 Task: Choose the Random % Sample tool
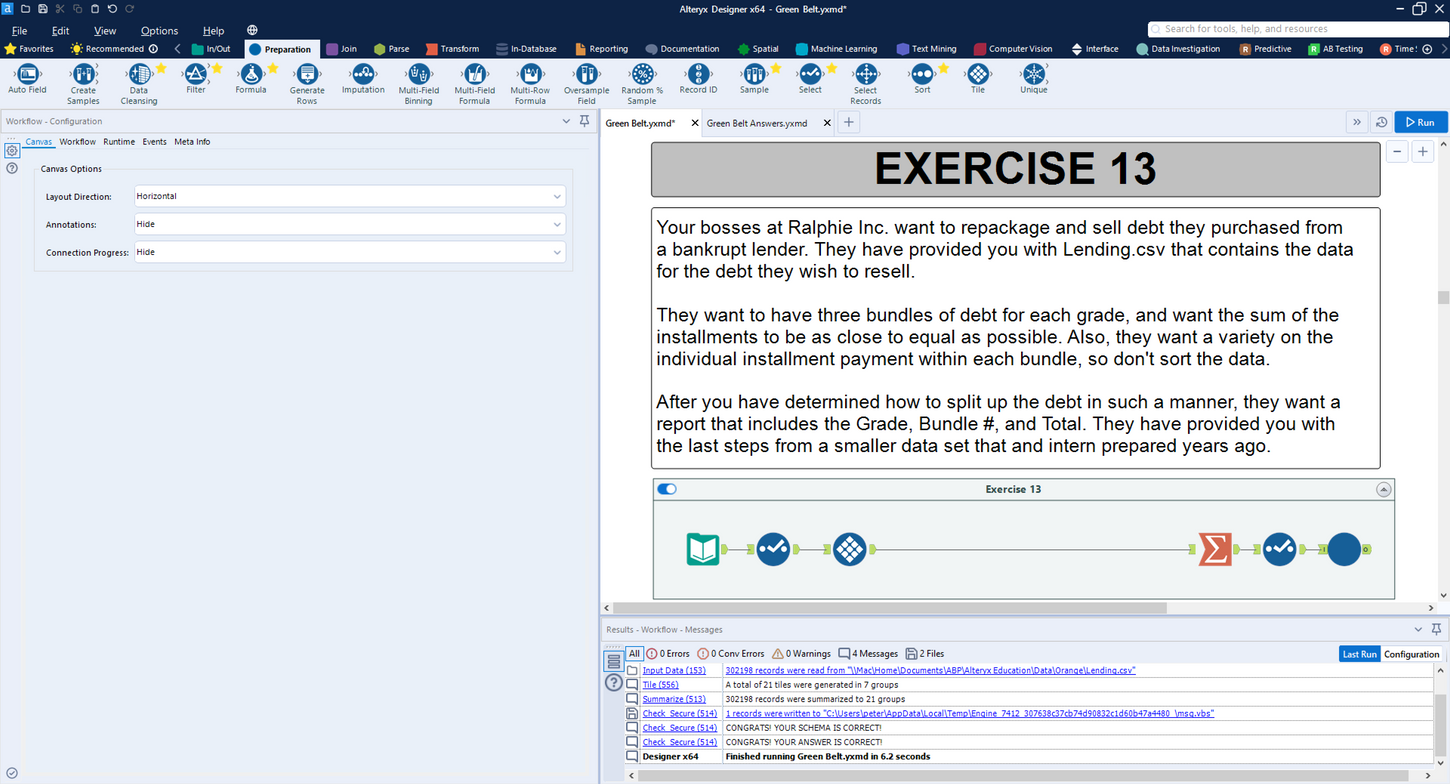pyautogui.click(x=642, y=84)
